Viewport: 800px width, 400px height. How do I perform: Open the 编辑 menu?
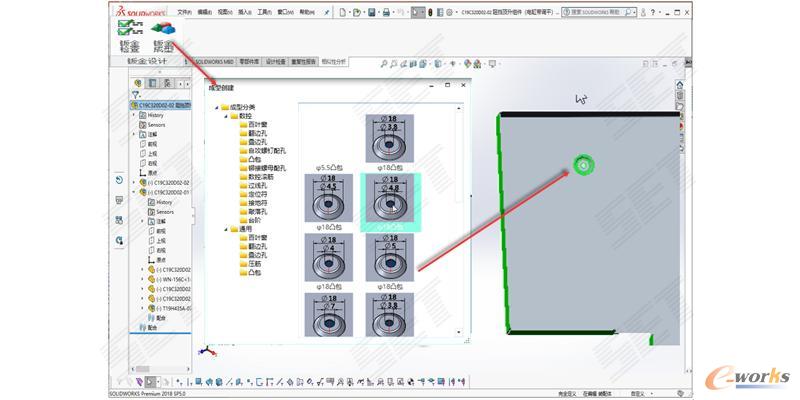click(204, 12)
